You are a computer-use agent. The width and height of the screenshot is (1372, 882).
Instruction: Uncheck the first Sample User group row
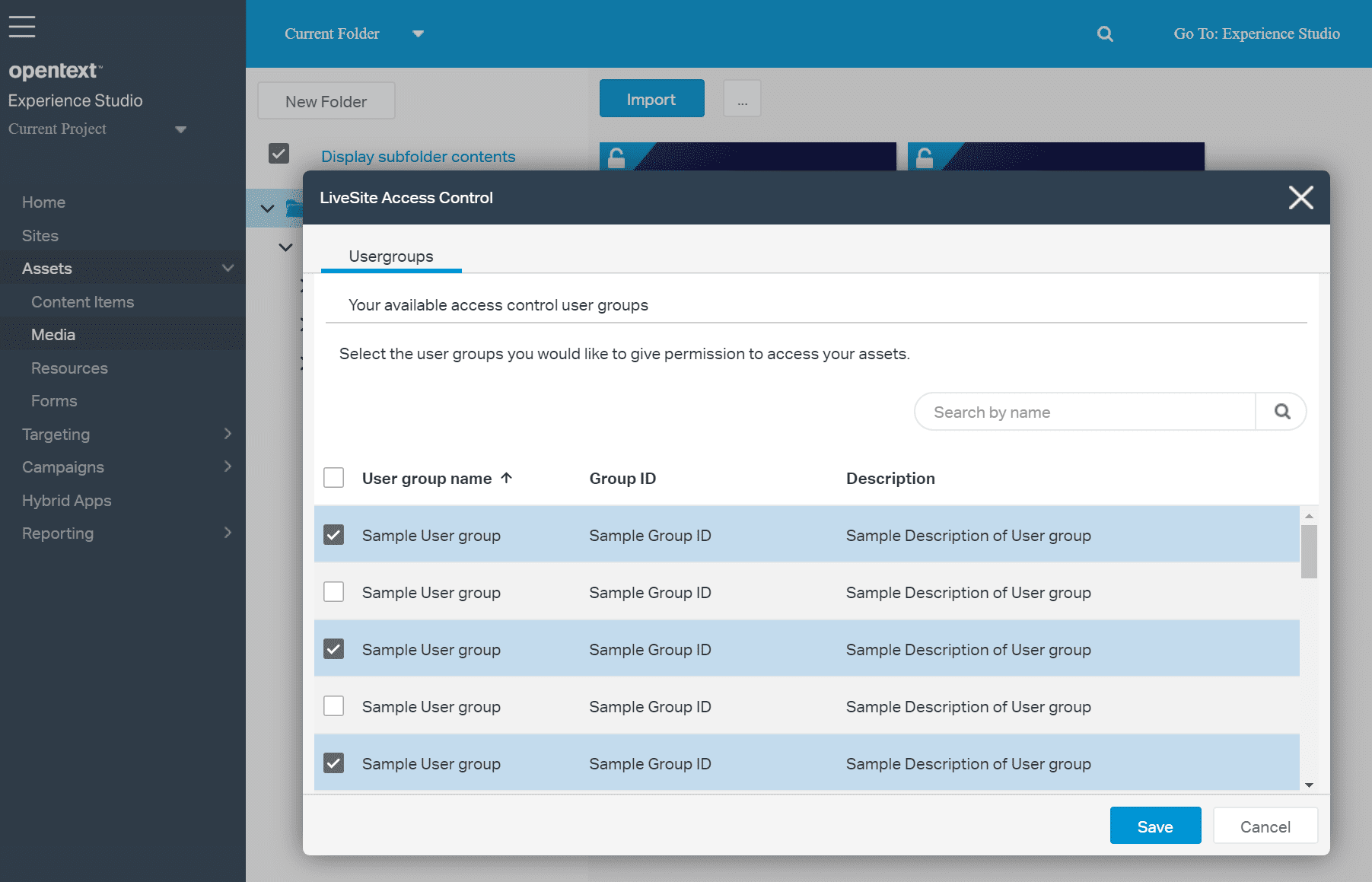tap(333, 534)
